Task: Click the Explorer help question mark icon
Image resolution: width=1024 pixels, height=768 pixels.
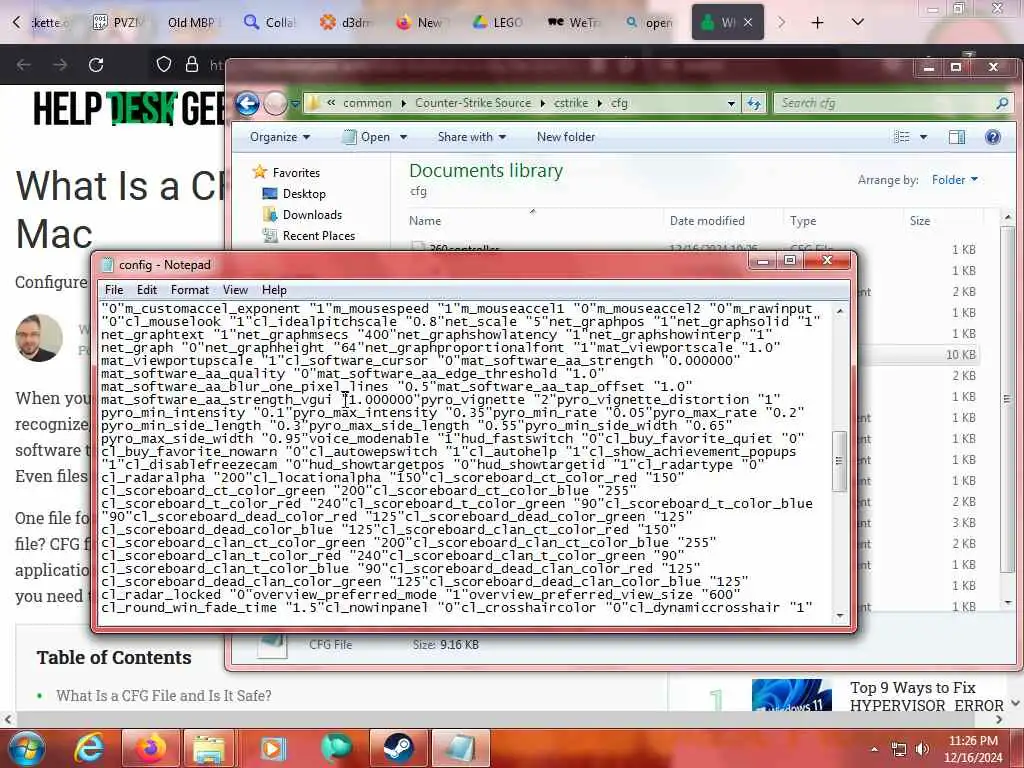Action: [x=993, y=137]
